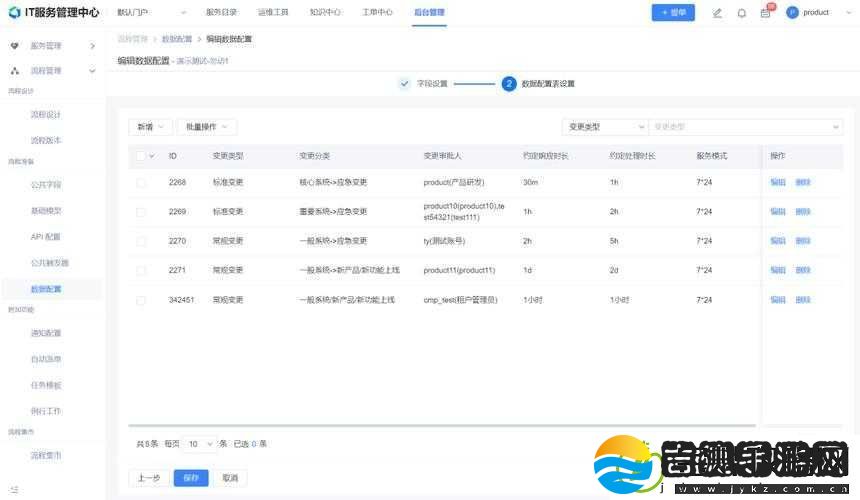Open the 默认门户 portal dropdown
This screenshot has width=860, height=500.
point(151,12)
